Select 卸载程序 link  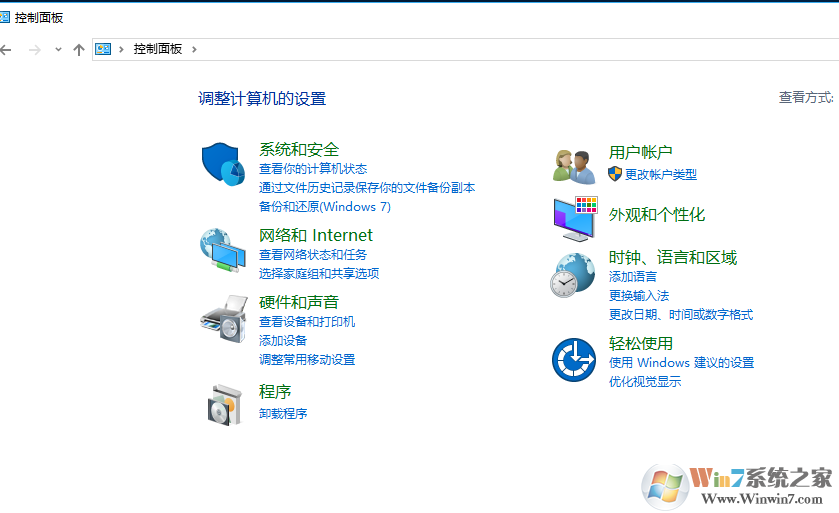coord(283,414)
